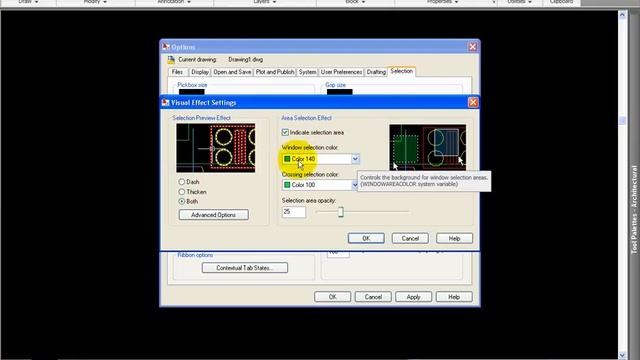Screen dimensions: 640x360
Task: Click Help in the Options dialog
Action: [x=454, y=297]
